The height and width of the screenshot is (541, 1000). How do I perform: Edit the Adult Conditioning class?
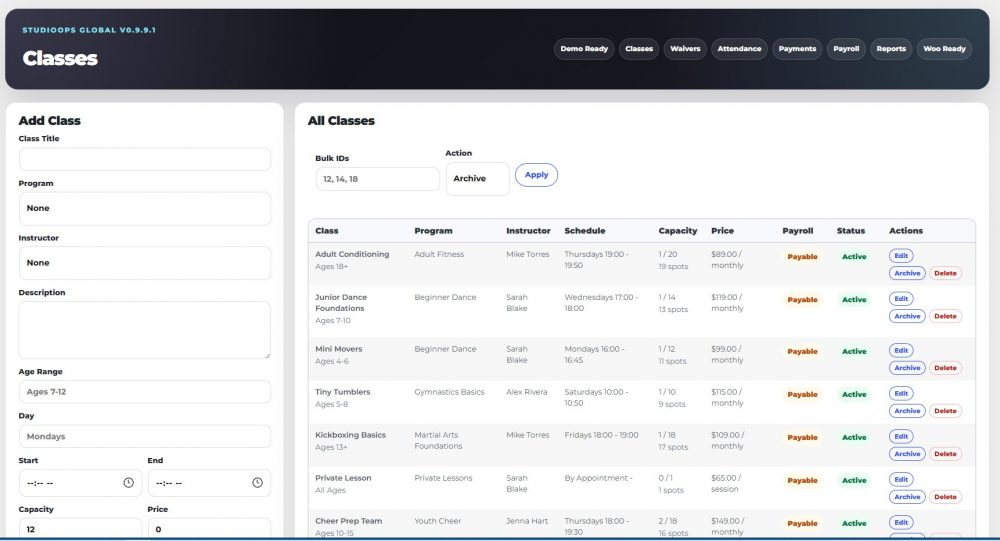pyautogui.click(x=901, y=256)
